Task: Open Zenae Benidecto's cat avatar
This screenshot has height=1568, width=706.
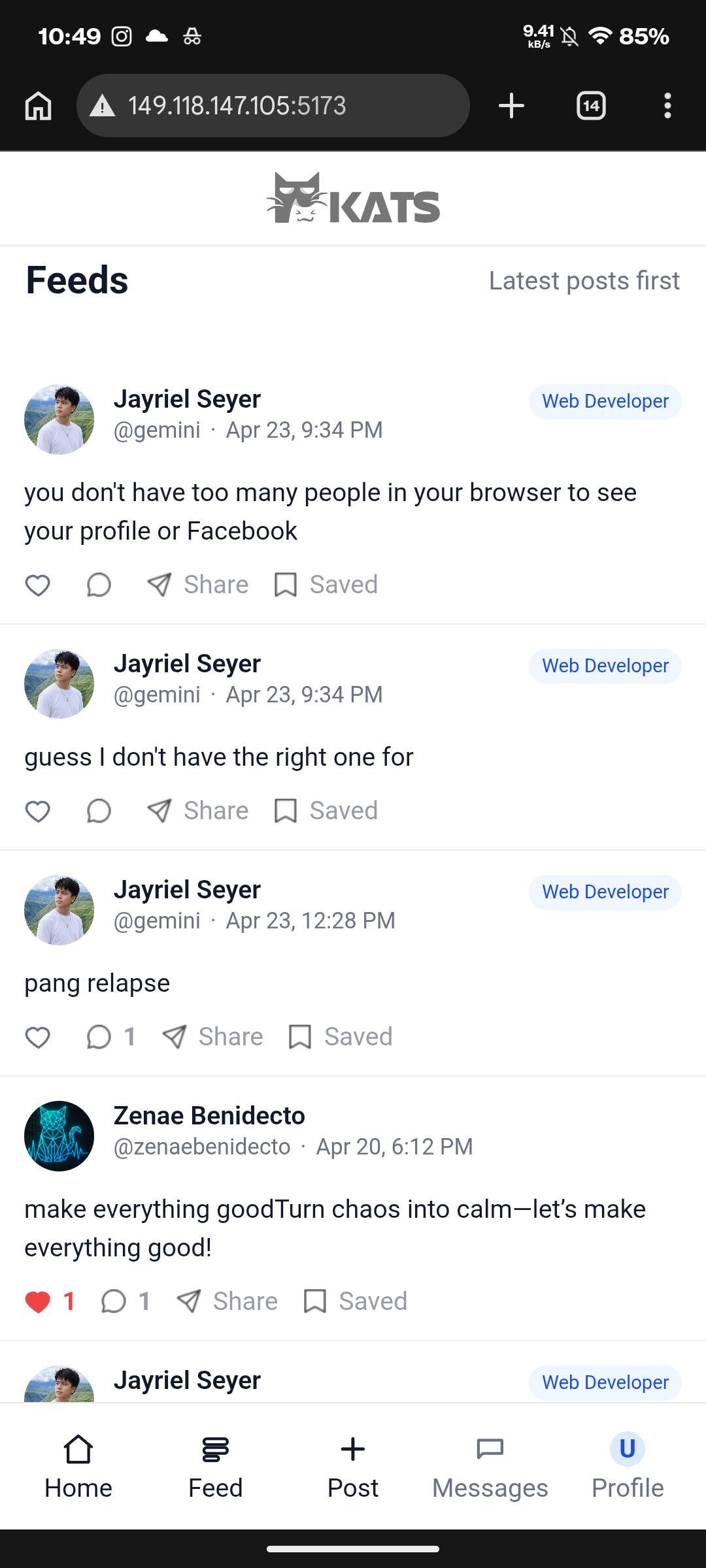Action: tap(59, 1136)
